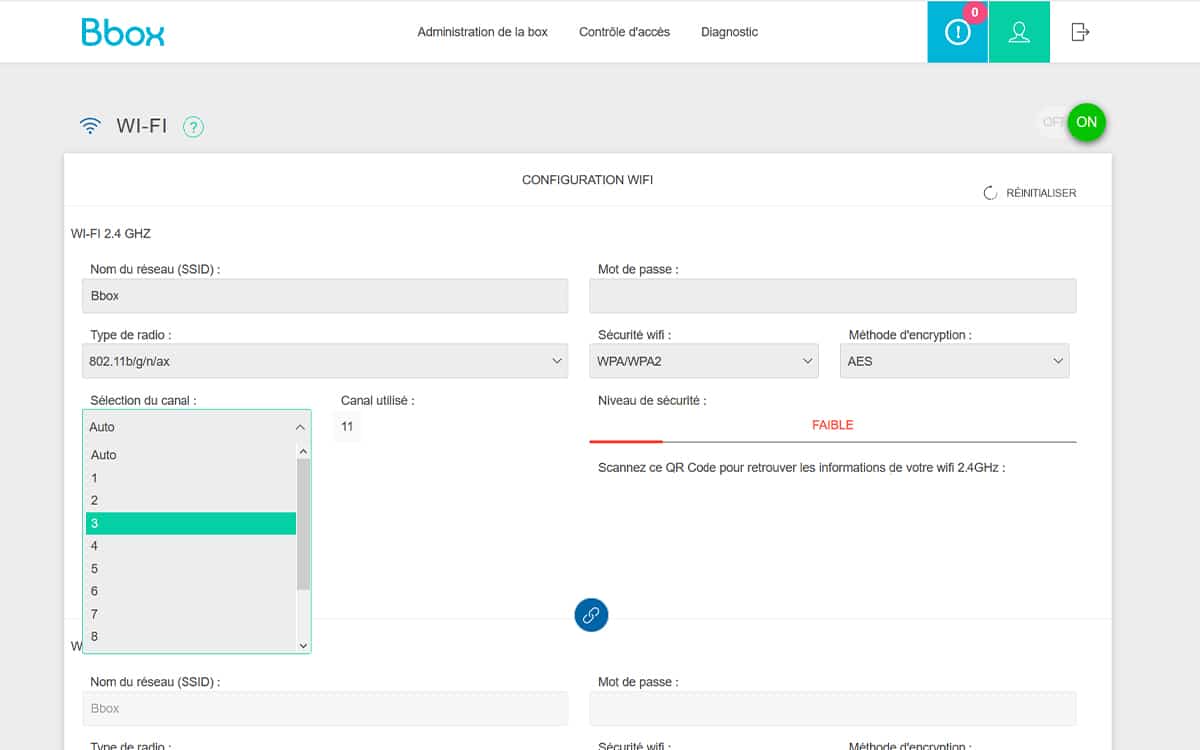Open the user account icon
The height and width of the screenshot is (750, 1200).
(1019, 32)
